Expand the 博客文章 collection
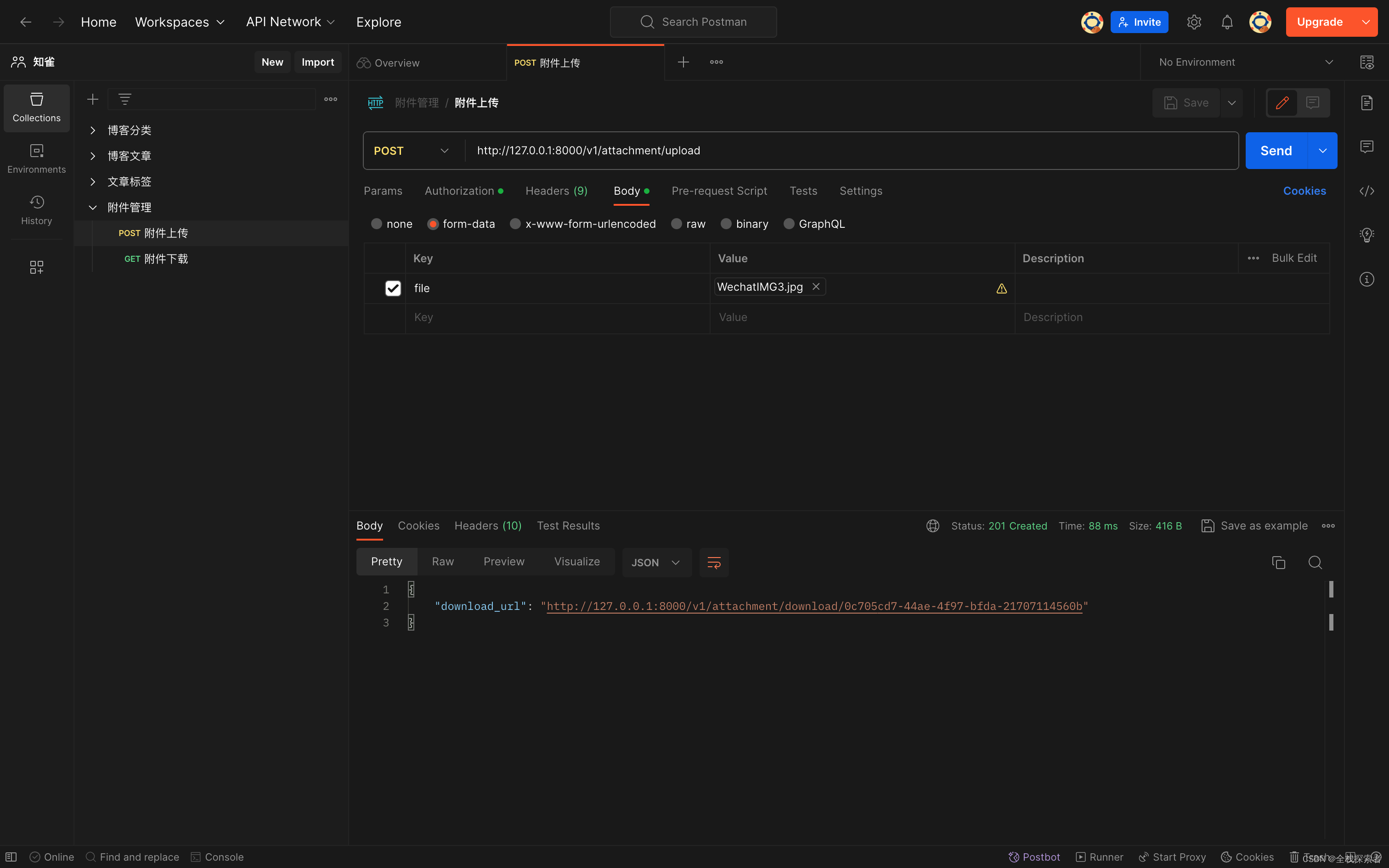Screen dimensions: 1389x868 (x=92, y=156)
